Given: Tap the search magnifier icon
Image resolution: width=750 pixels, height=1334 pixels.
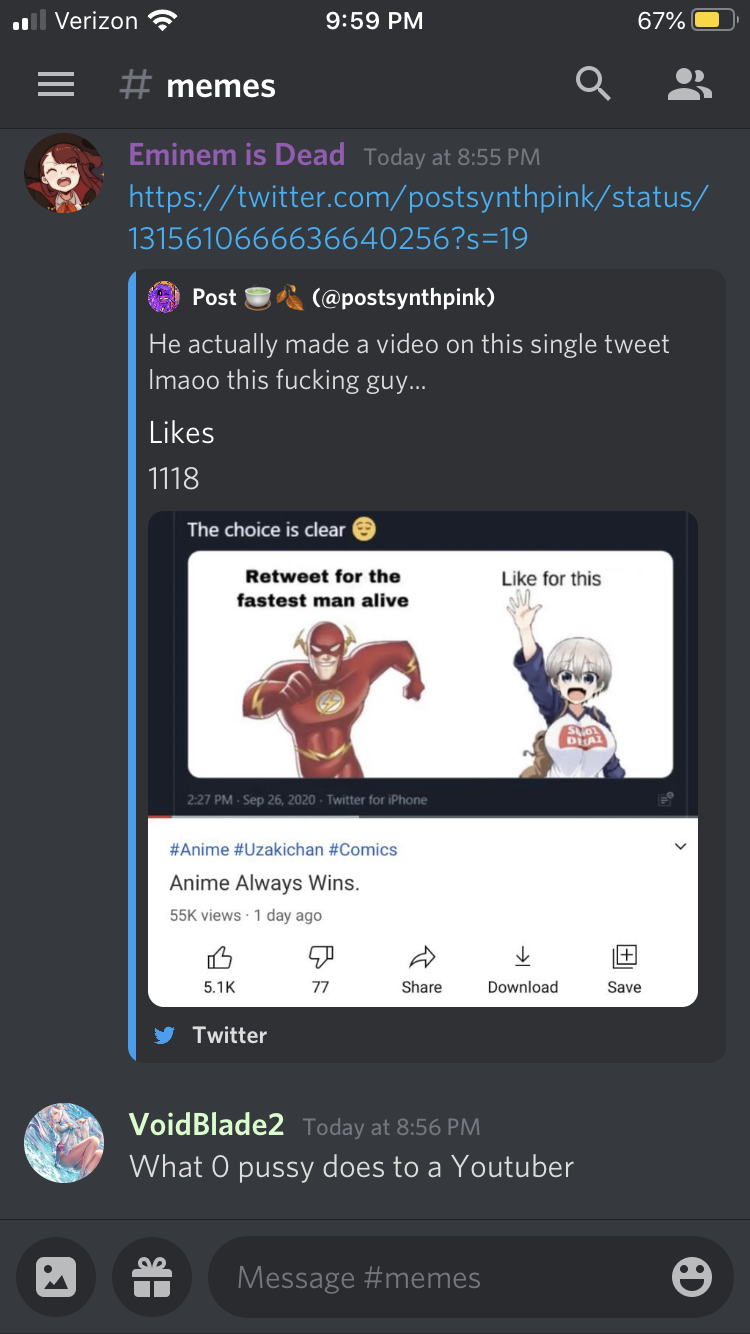Looking at the screenshot, I should pos(593,85).
